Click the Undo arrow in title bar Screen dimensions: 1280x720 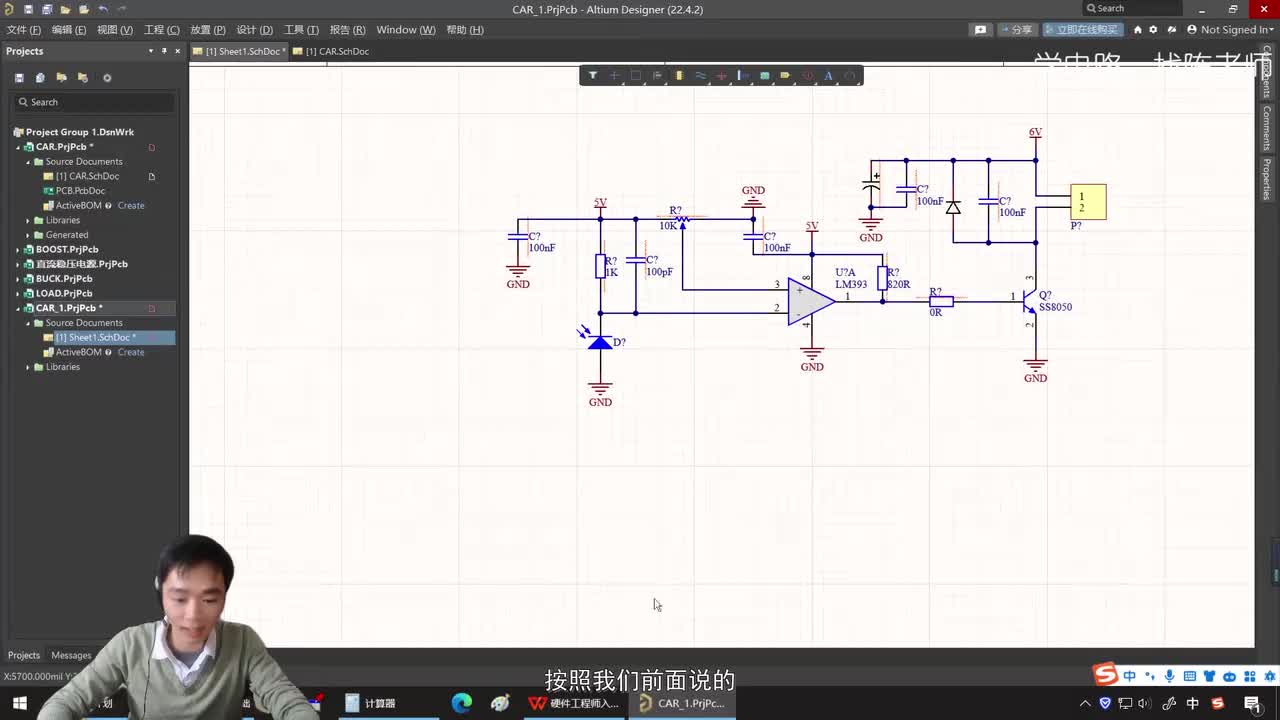[102, 9]
